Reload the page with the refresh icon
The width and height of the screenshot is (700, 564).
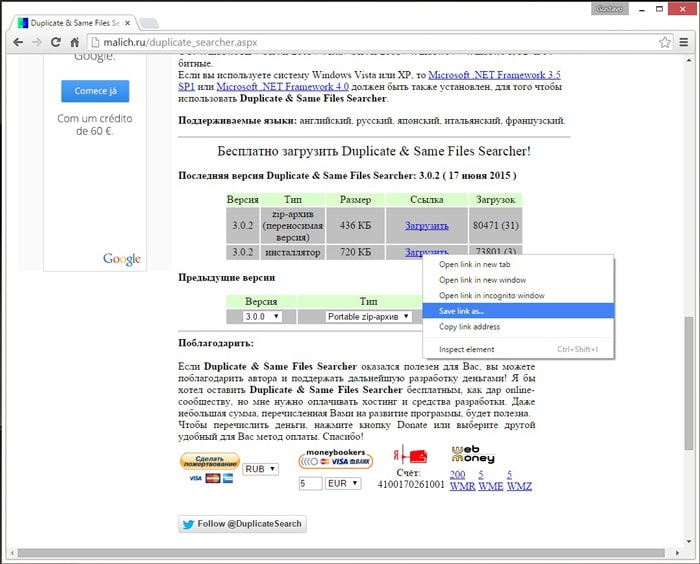(56, 42)
